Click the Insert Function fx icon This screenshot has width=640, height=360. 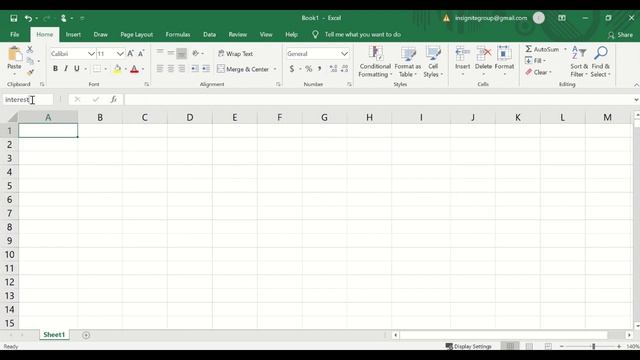coord(114,99)
